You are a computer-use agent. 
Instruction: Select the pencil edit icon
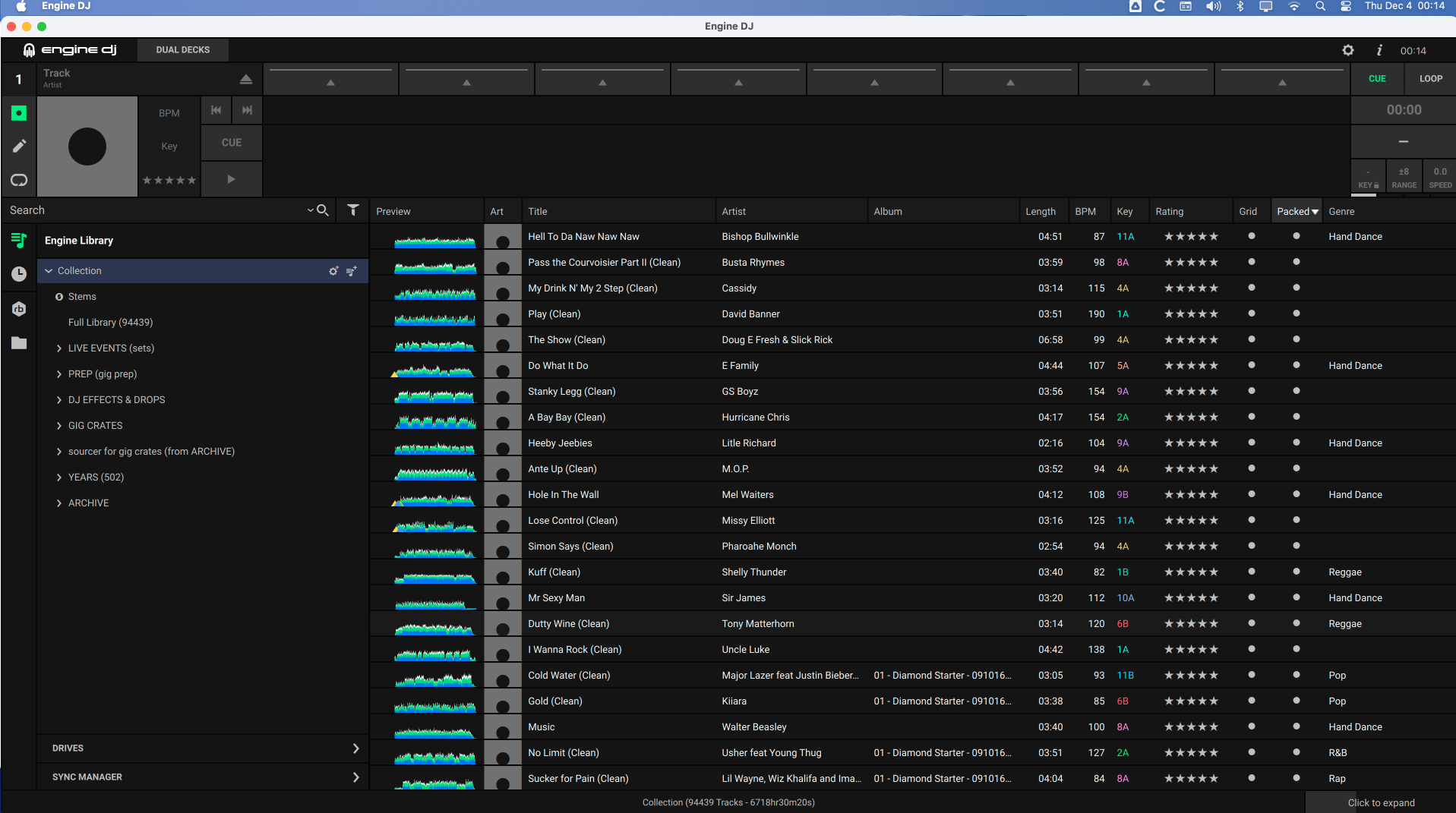pos(19,146)
